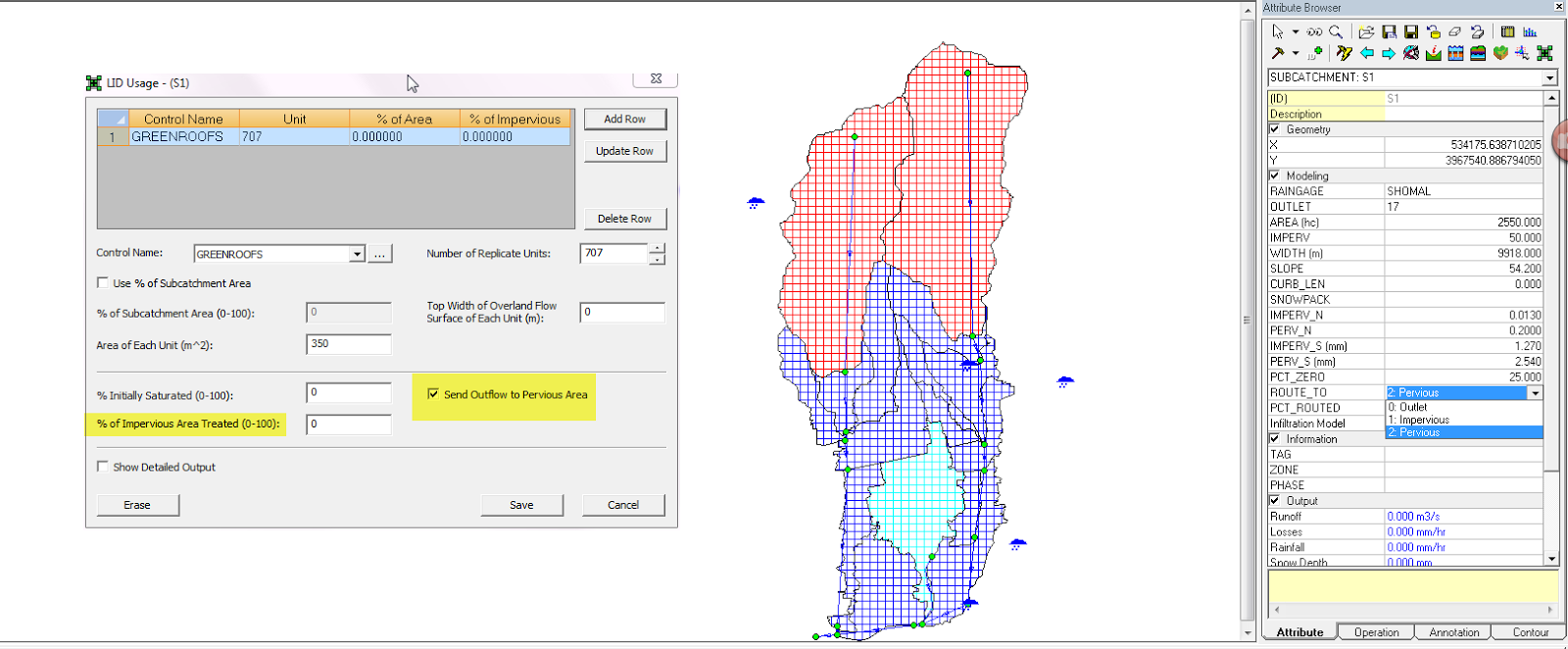Image resolution: width=1568 pixels, height=649 pixels.
Task: Uncheck Send Outflow to Pervious Area
Action: 433,394
